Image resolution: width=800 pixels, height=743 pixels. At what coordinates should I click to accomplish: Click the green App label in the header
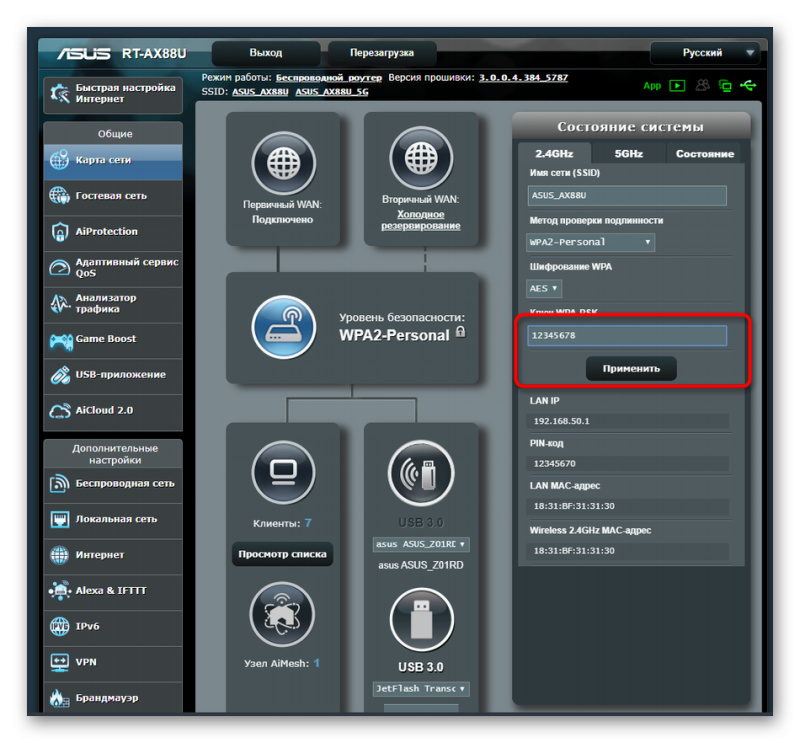[652, 86]
